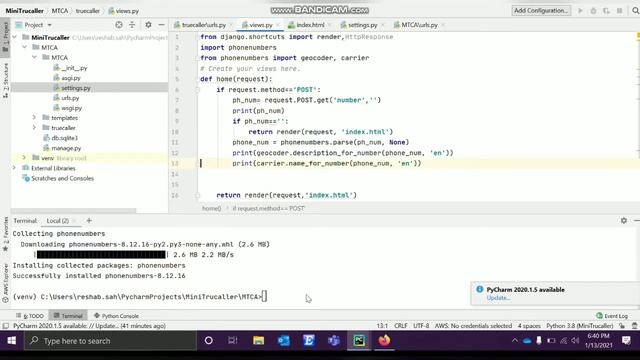Viewport: 640px width, 360px height.
Task: Click PyCharm icon on taskbar
Action: click(359, 340)
